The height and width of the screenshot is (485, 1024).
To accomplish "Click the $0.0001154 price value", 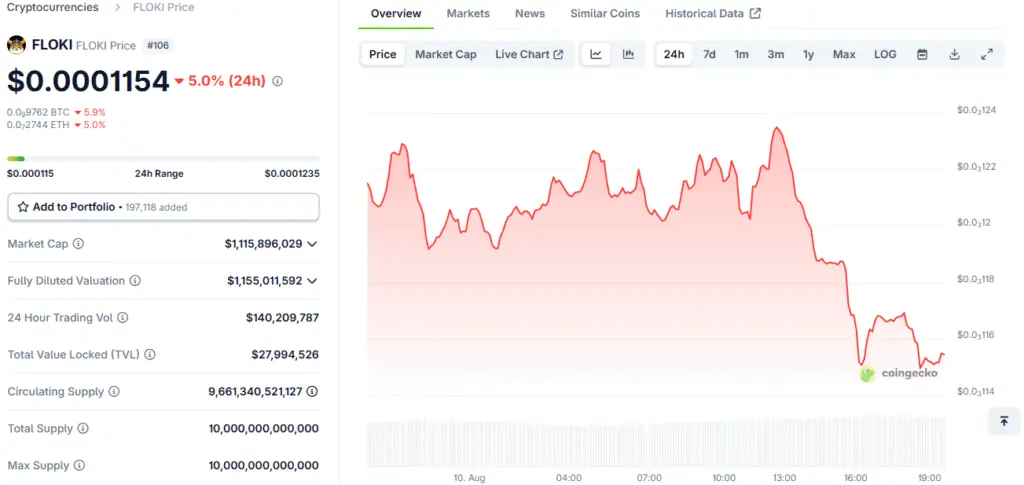I will (x=88, y=81).
